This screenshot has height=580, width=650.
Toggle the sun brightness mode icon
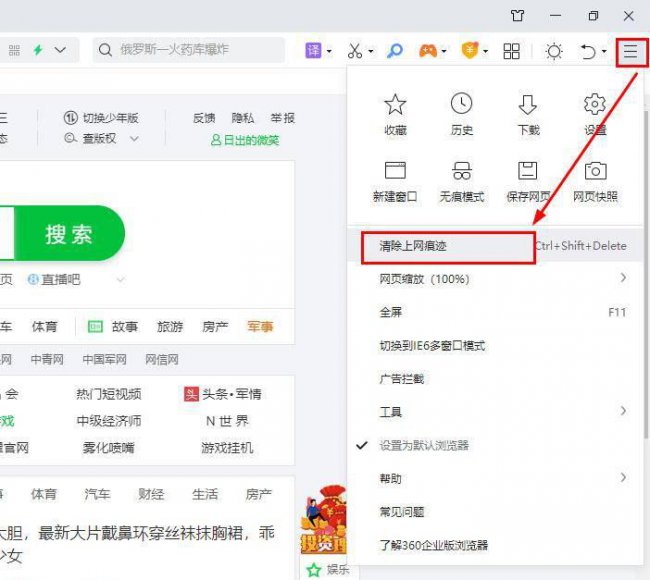pos(554,51)
